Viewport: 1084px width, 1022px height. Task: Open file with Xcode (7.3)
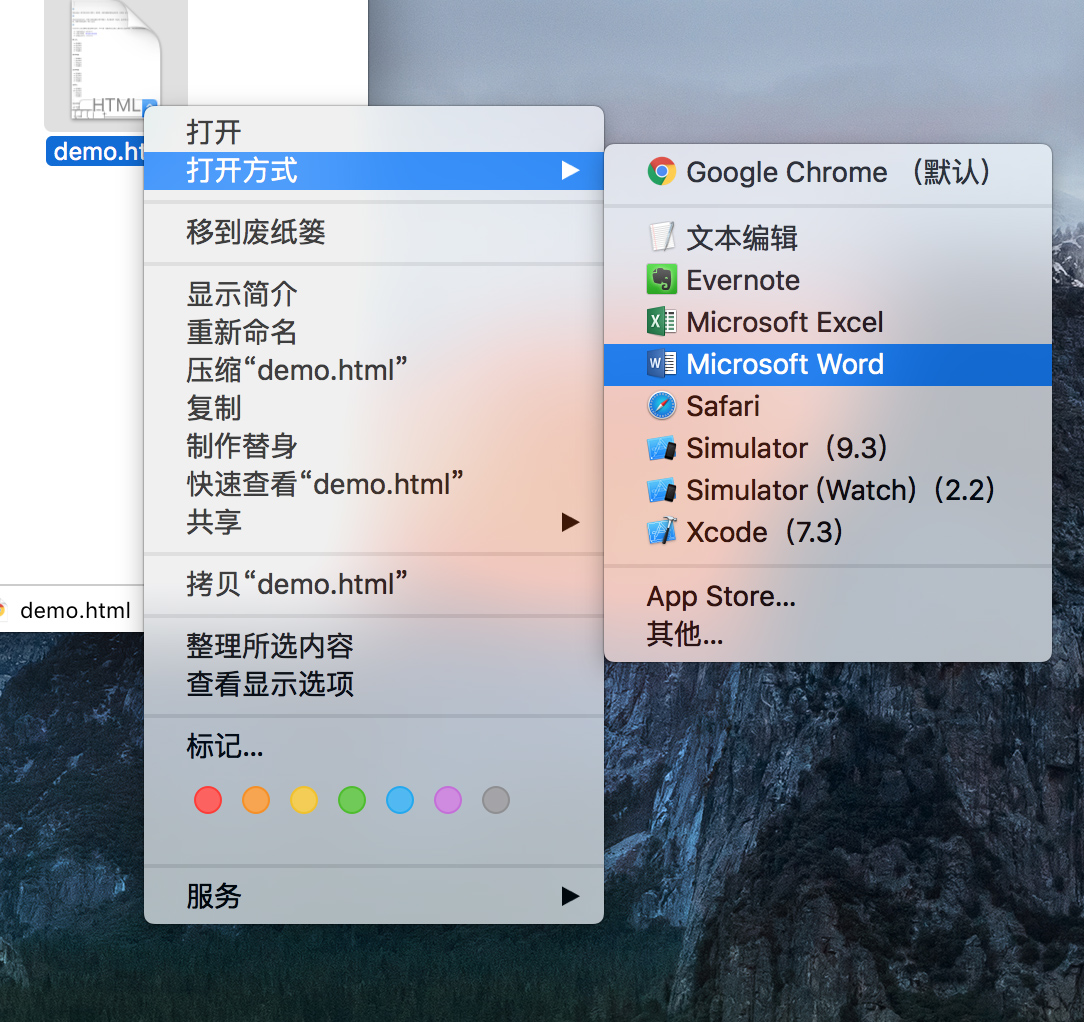pos(828,532)
